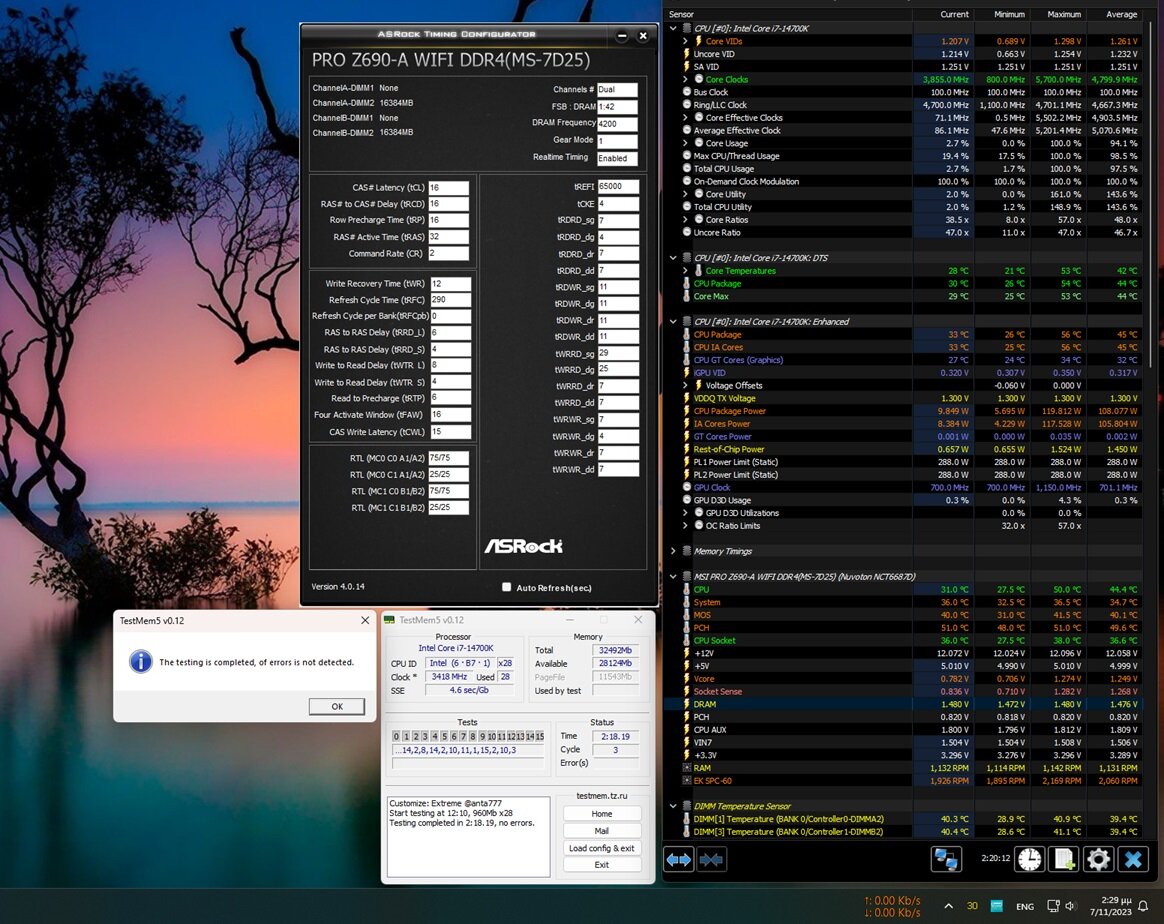Viewport: 1164px width, 924px height.
Task: Collapse the CPU [#0] DTS section
Action: coord(673,258)
